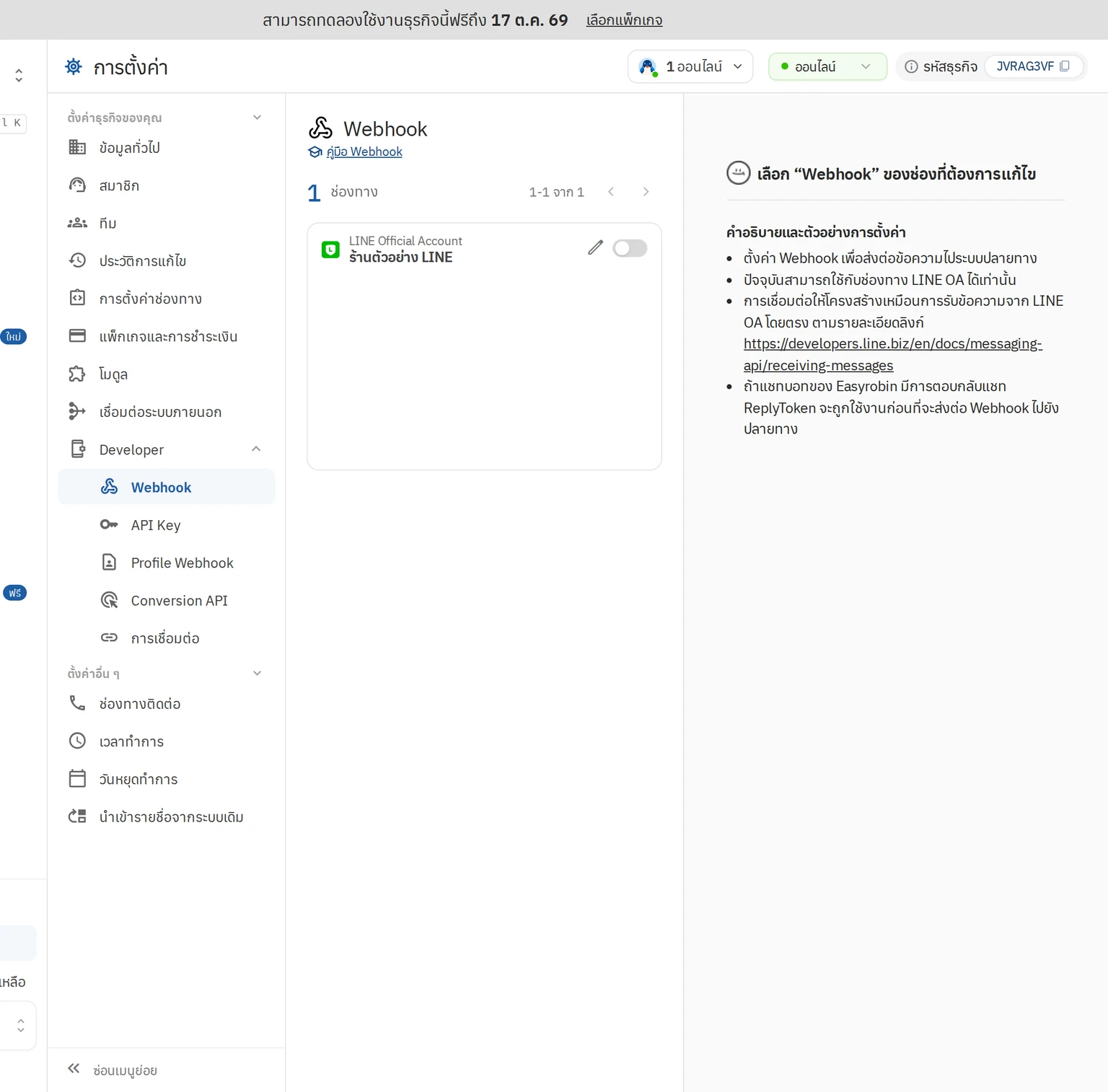Click the เลือกแพ็กเกจ link in the top banner

point(624,20)
